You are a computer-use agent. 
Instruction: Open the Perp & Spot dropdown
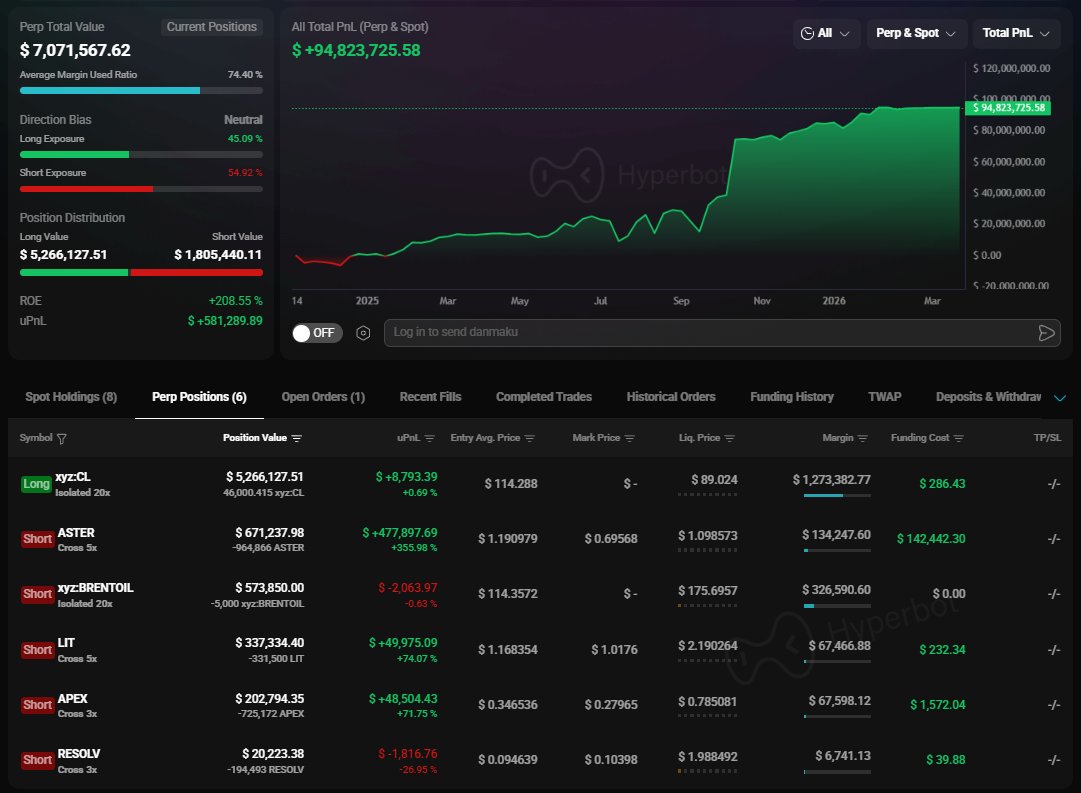click(916, 33)
